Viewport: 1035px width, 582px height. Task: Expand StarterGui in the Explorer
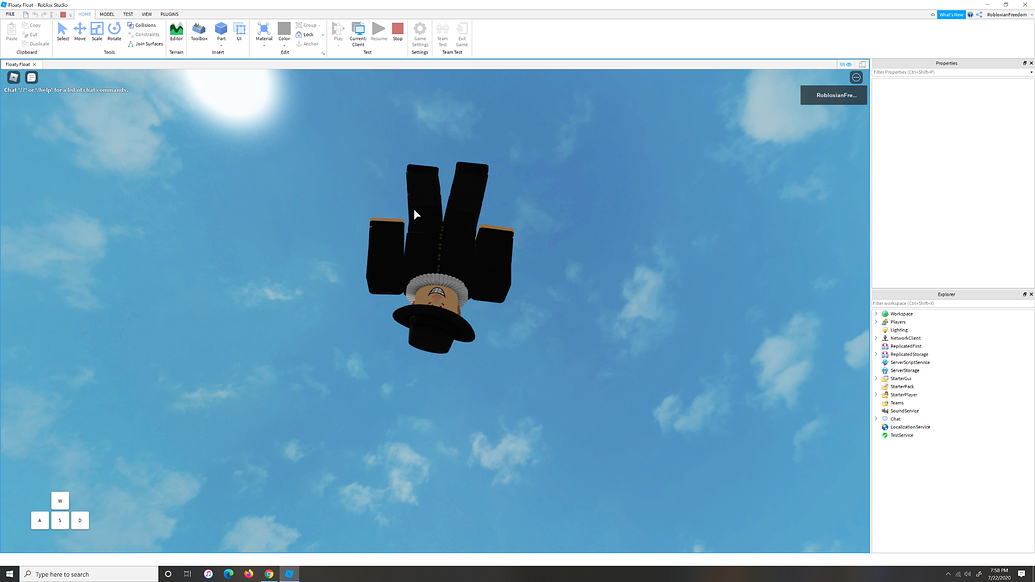[876, 378]
